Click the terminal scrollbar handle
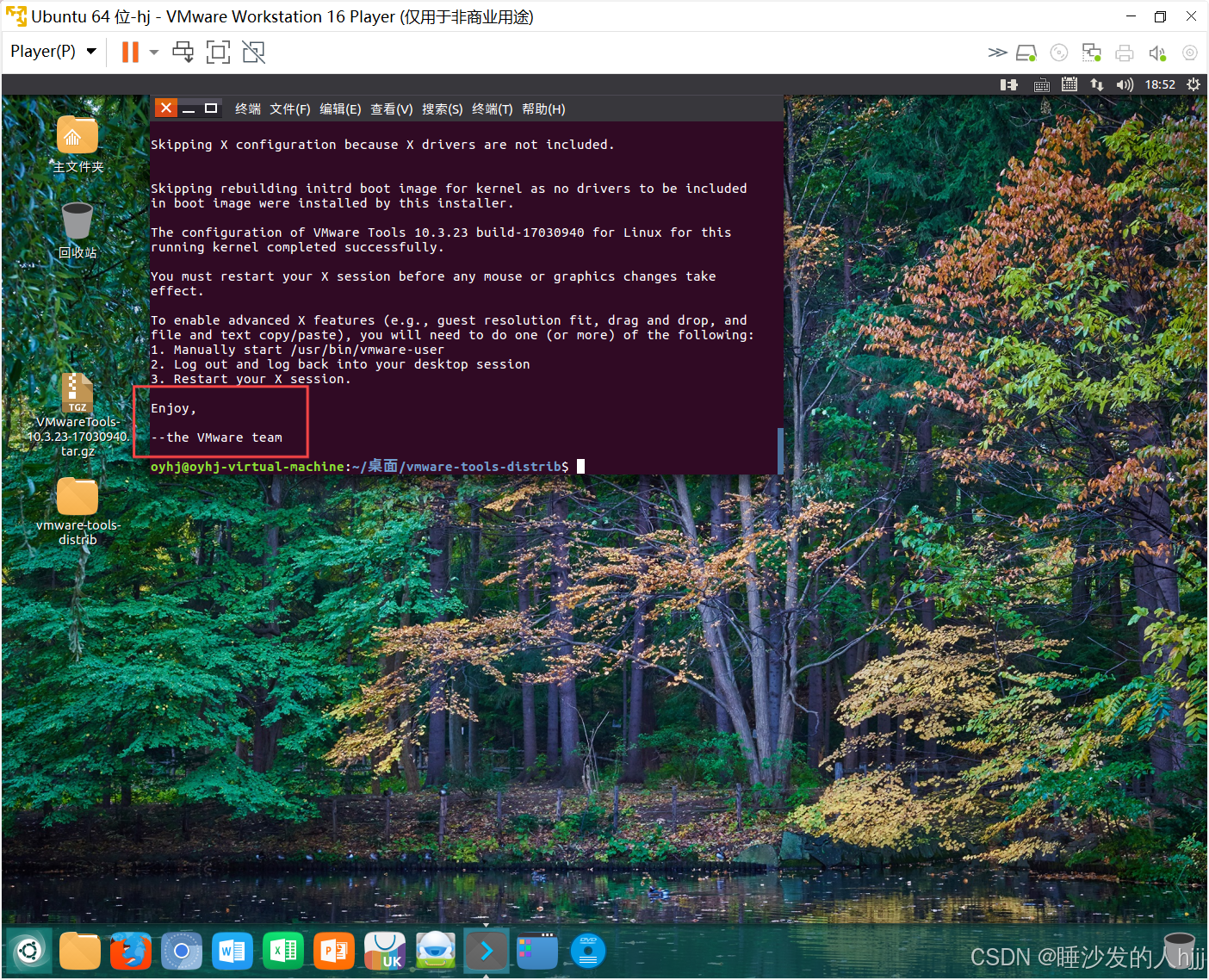This screenshot has width=1209, height=980. coord(780,450)
